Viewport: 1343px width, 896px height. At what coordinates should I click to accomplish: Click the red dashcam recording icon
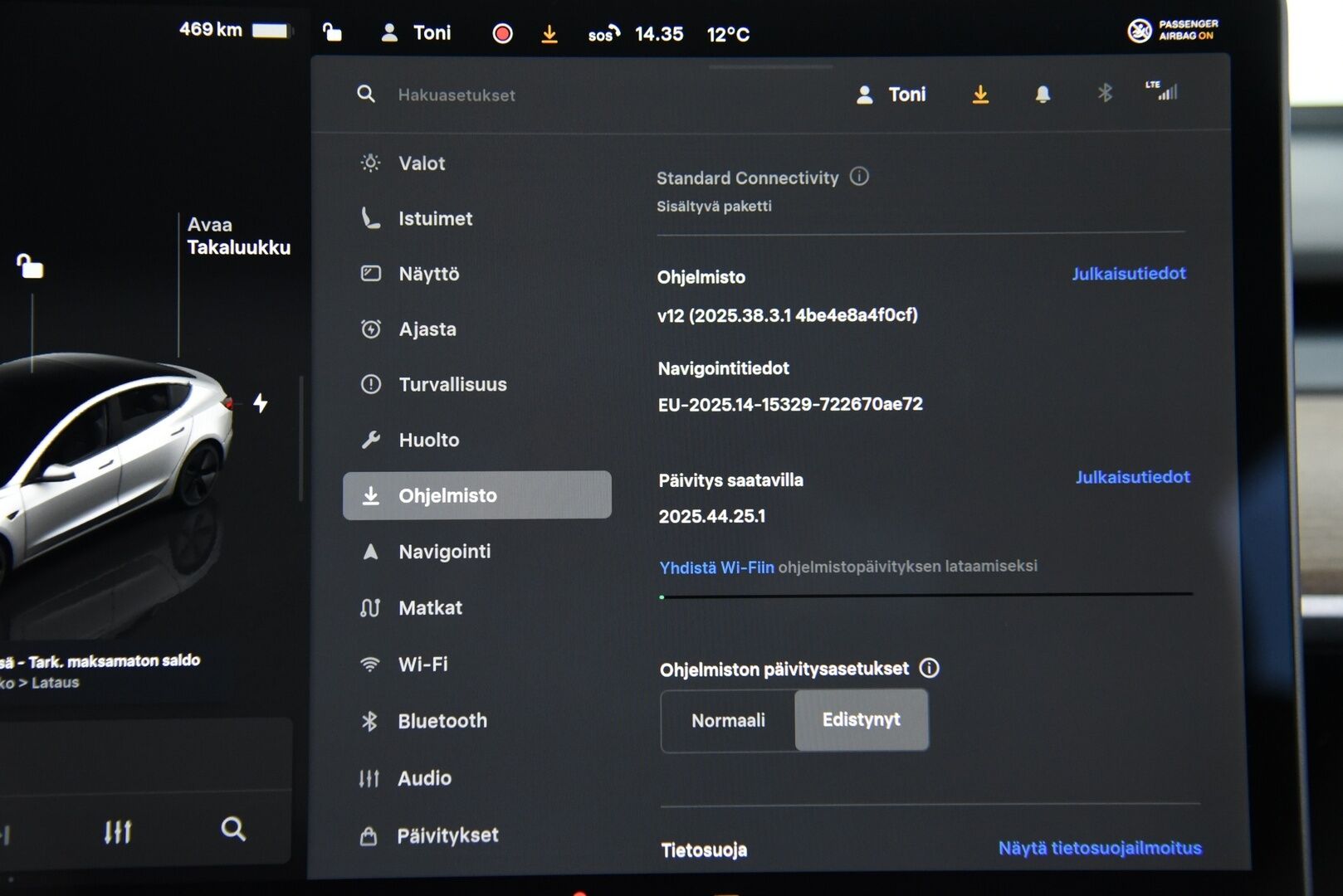pyautogui.click(x=502, y=33)
